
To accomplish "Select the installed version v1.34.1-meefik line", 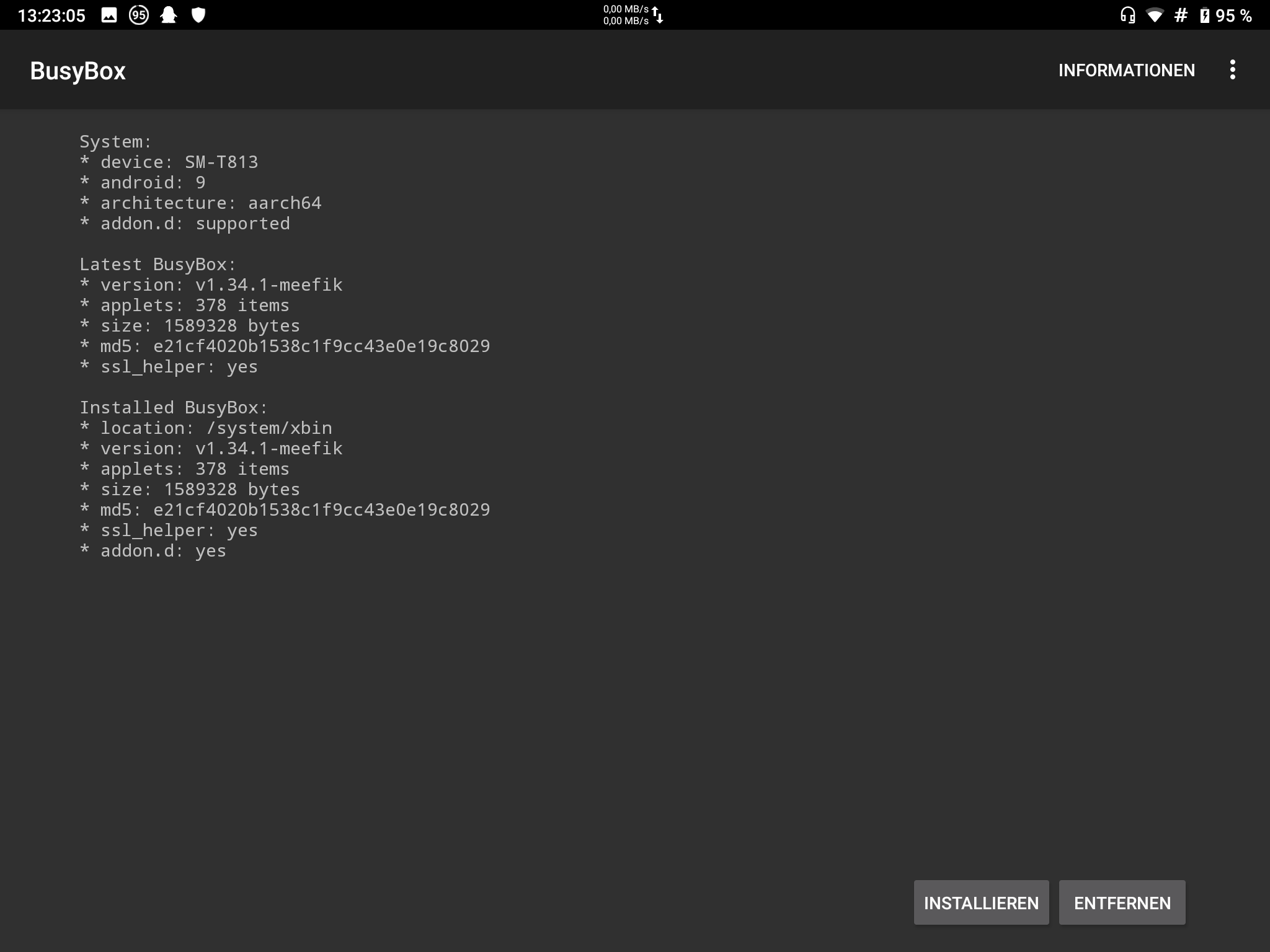I will pos(211,447).
